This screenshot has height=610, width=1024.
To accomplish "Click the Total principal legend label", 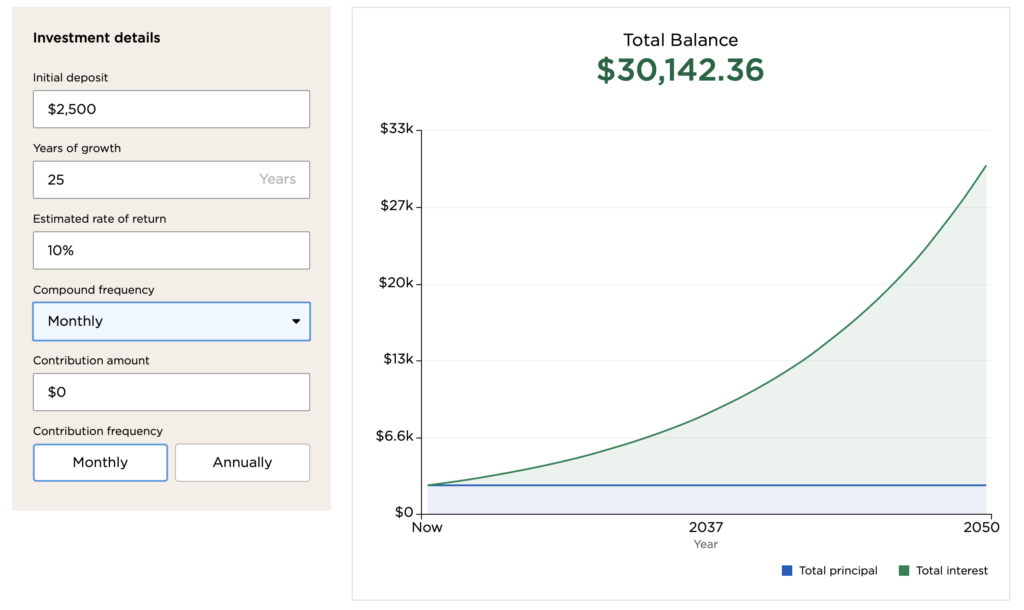I will [x=838, y=571].
